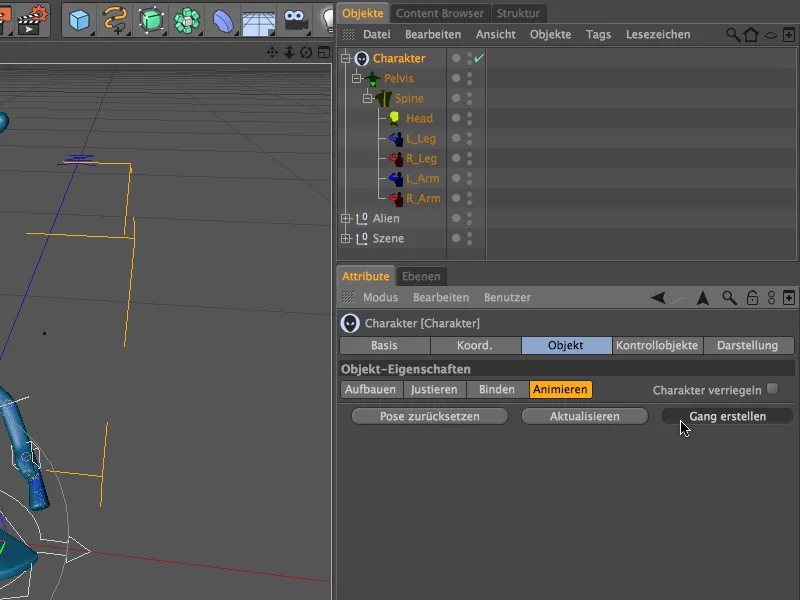This screenshot has width=800, height=600.
Task: Open the Basis attribute tab
Action: [x=384, y=345]
